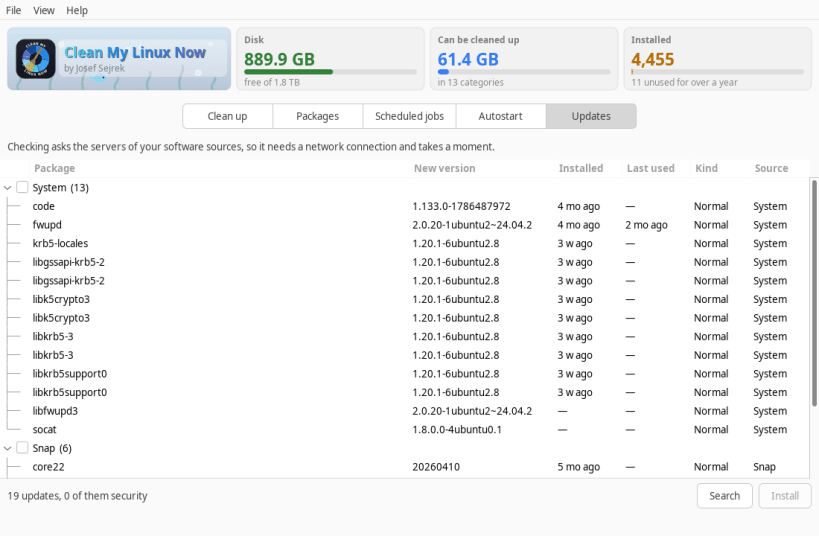Click '11 unused for over a year'

coord(684,83)
